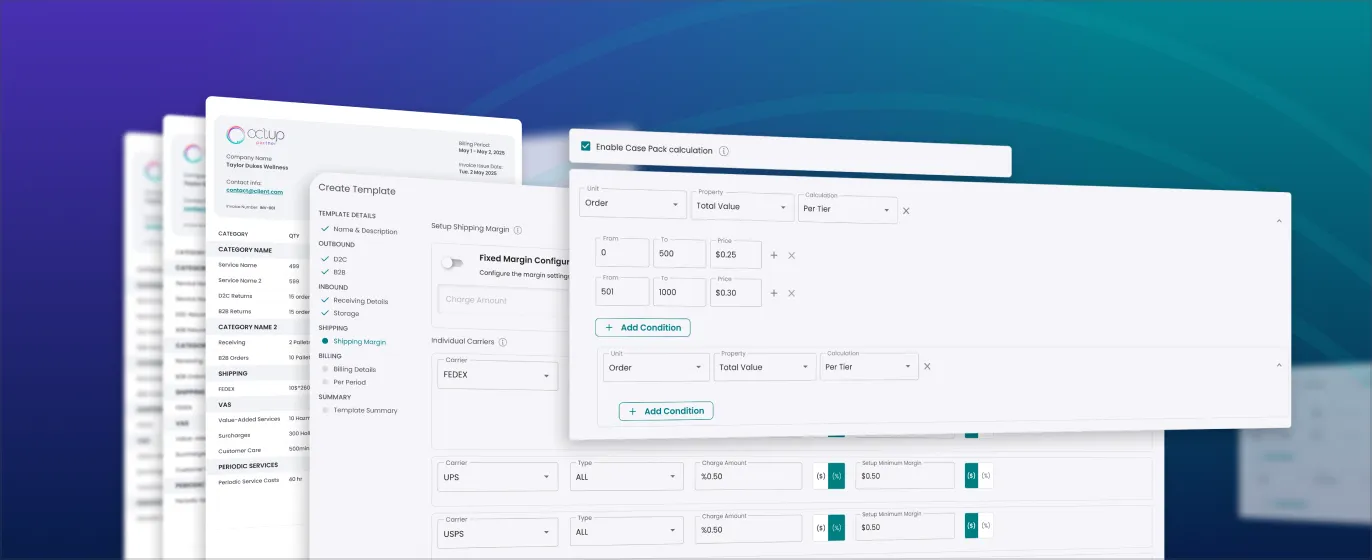Screen dimensions: 1372x560
Task: Click the UPS Charge Amount field
Action: coord(748,476)
